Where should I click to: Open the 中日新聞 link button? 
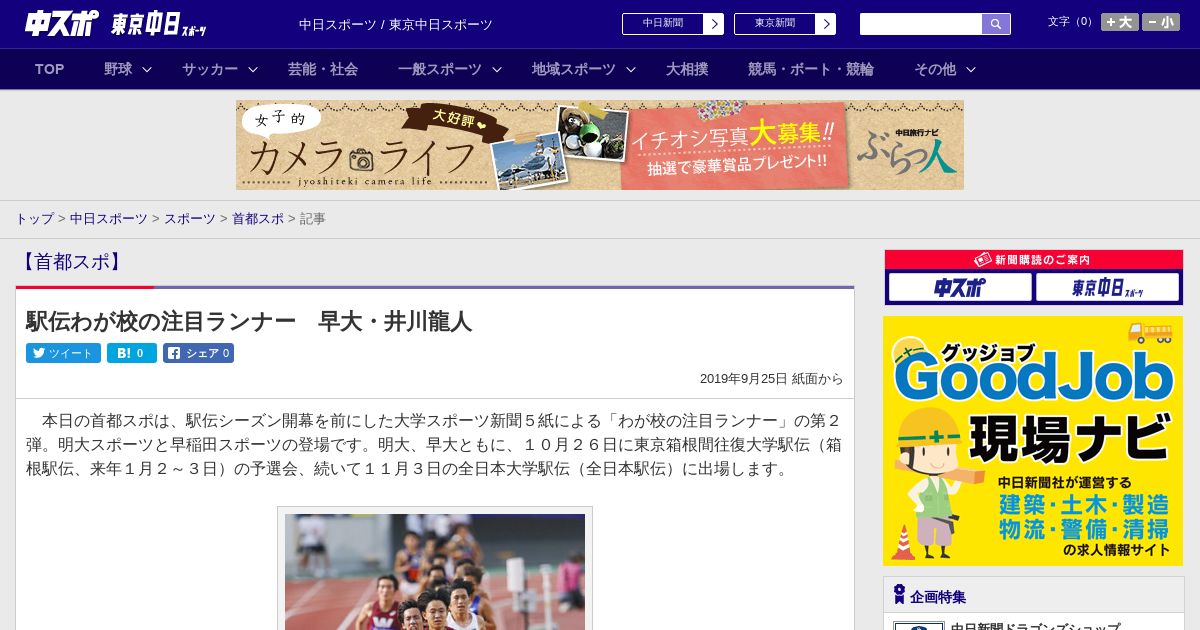pyautogui.click(x=663, y=24)
